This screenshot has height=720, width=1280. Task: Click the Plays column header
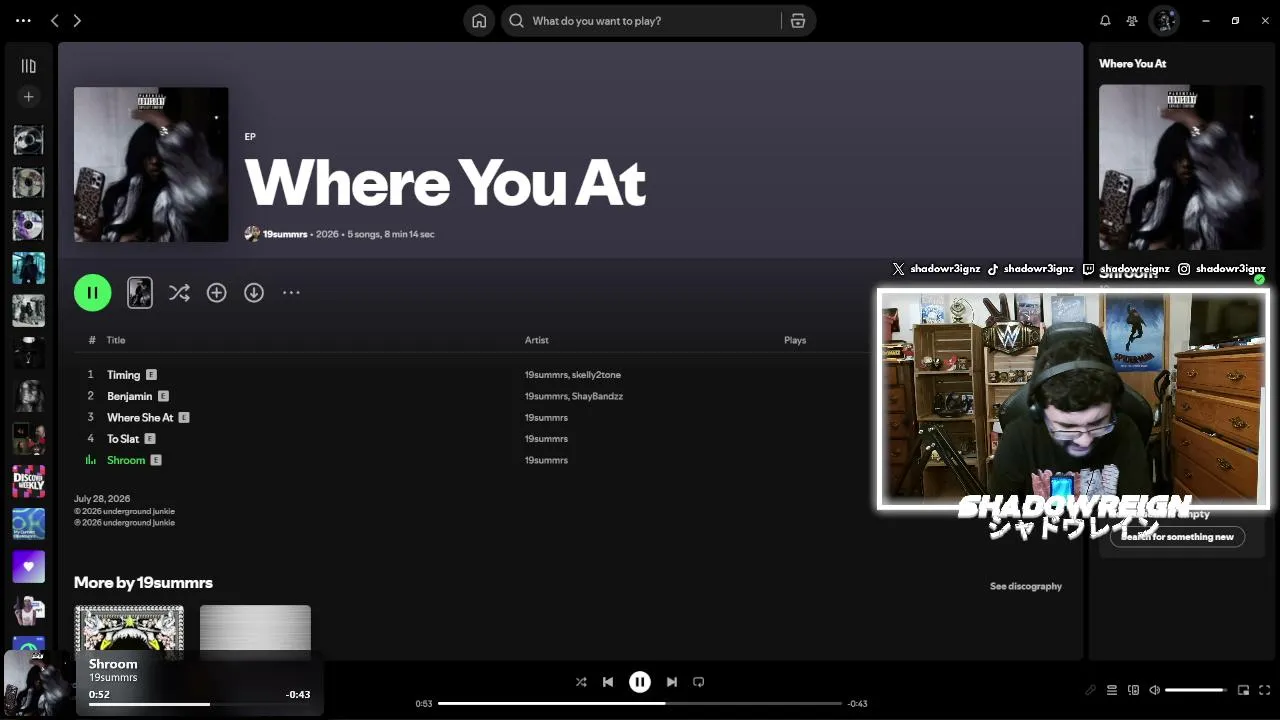point(795,340)
